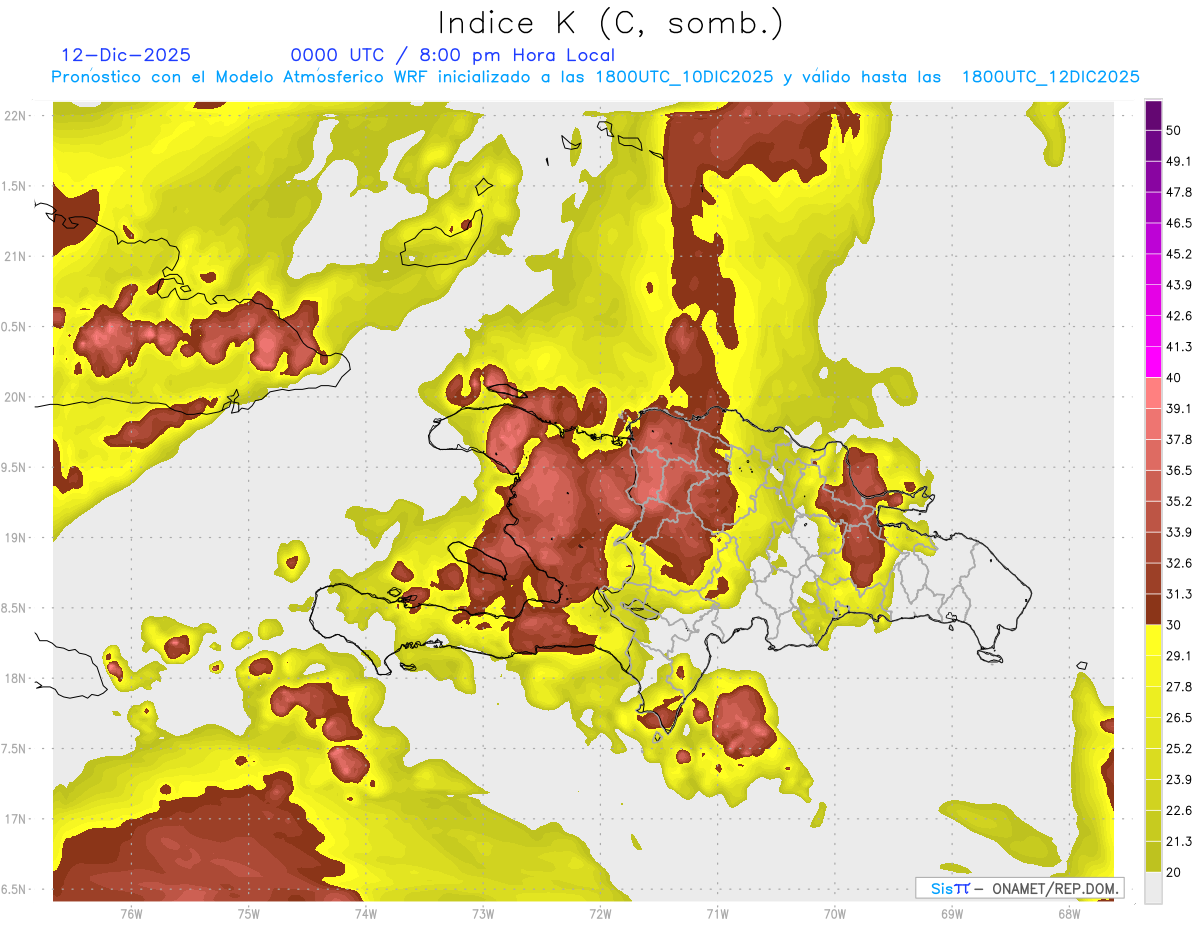Click the colorbar value "25.2"
The width and height of the screenshot is (1200, 927).
point(1179,748)
